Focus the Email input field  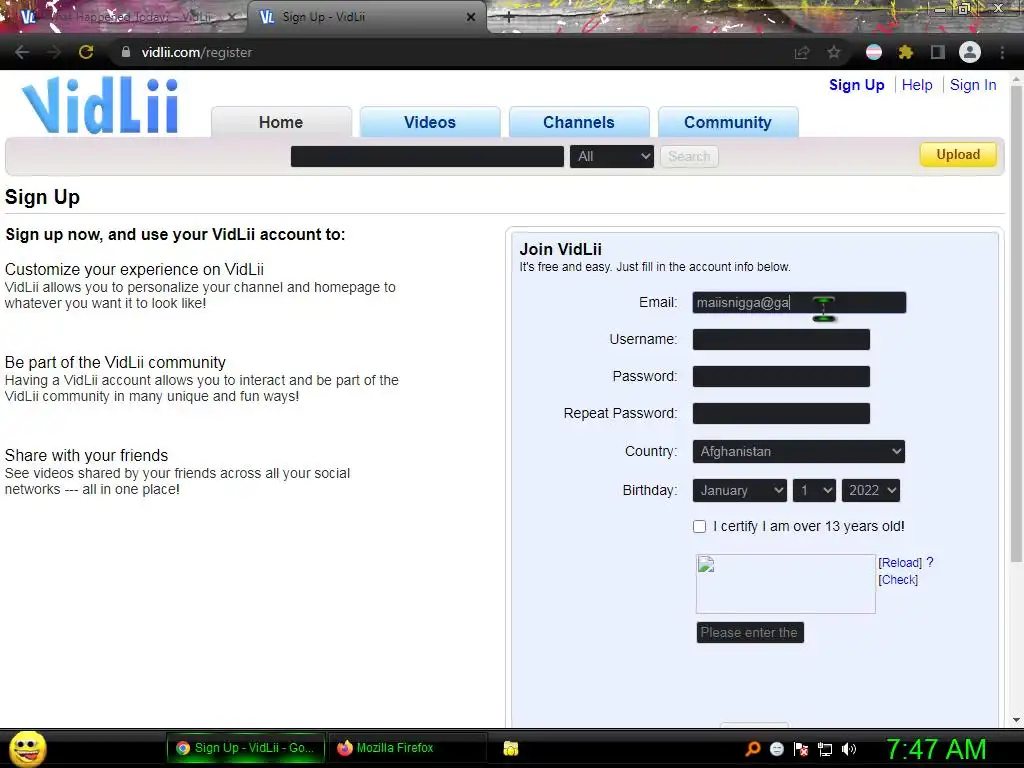pos(799,302)
